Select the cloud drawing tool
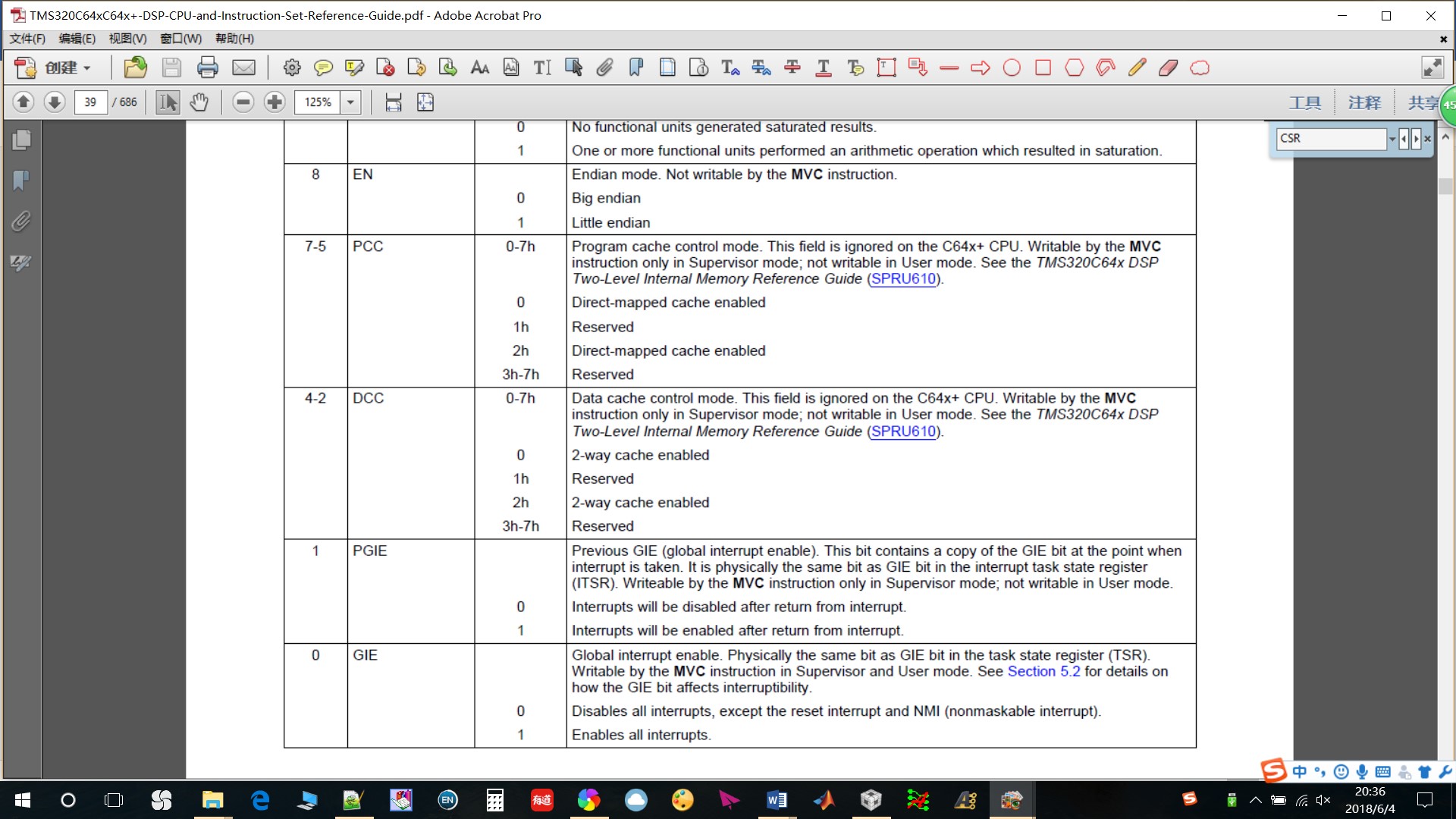The height and width of the screenshot is (819, 1456). click(x=1200, y=68)
